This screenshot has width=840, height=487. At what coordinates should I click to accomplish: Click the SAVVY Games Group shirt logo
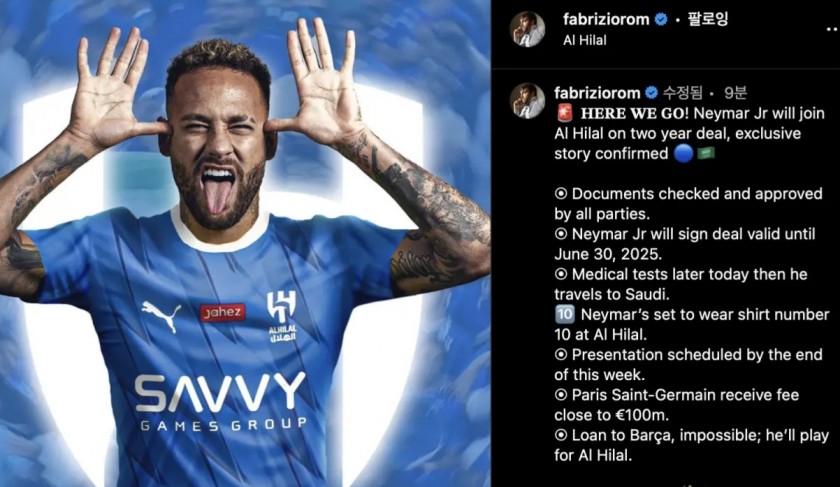pyautogui.click(x=220, y=402)
